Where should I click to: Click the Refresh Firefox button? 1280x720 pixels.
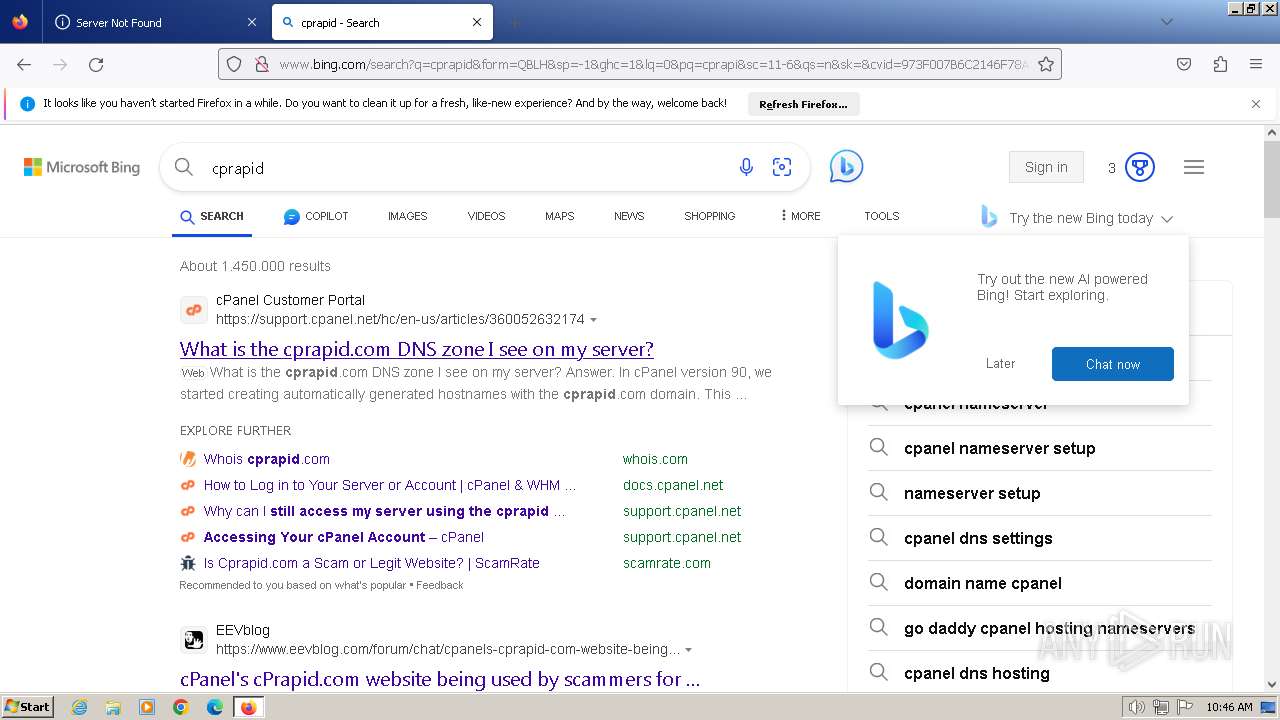(x=803, y=104)
